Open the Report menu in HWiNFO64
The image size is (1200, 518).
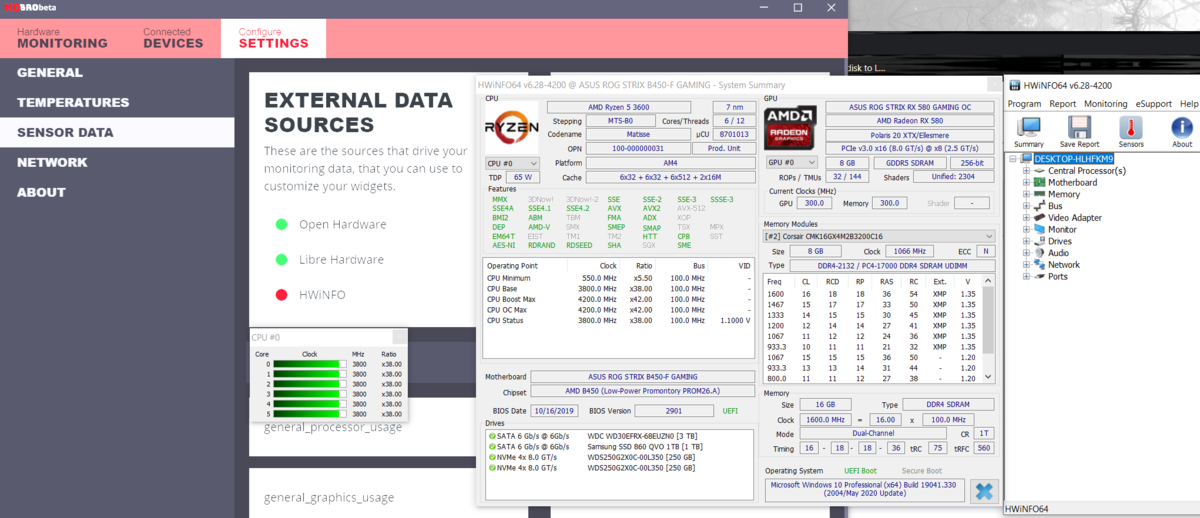tap(1063, 104)
